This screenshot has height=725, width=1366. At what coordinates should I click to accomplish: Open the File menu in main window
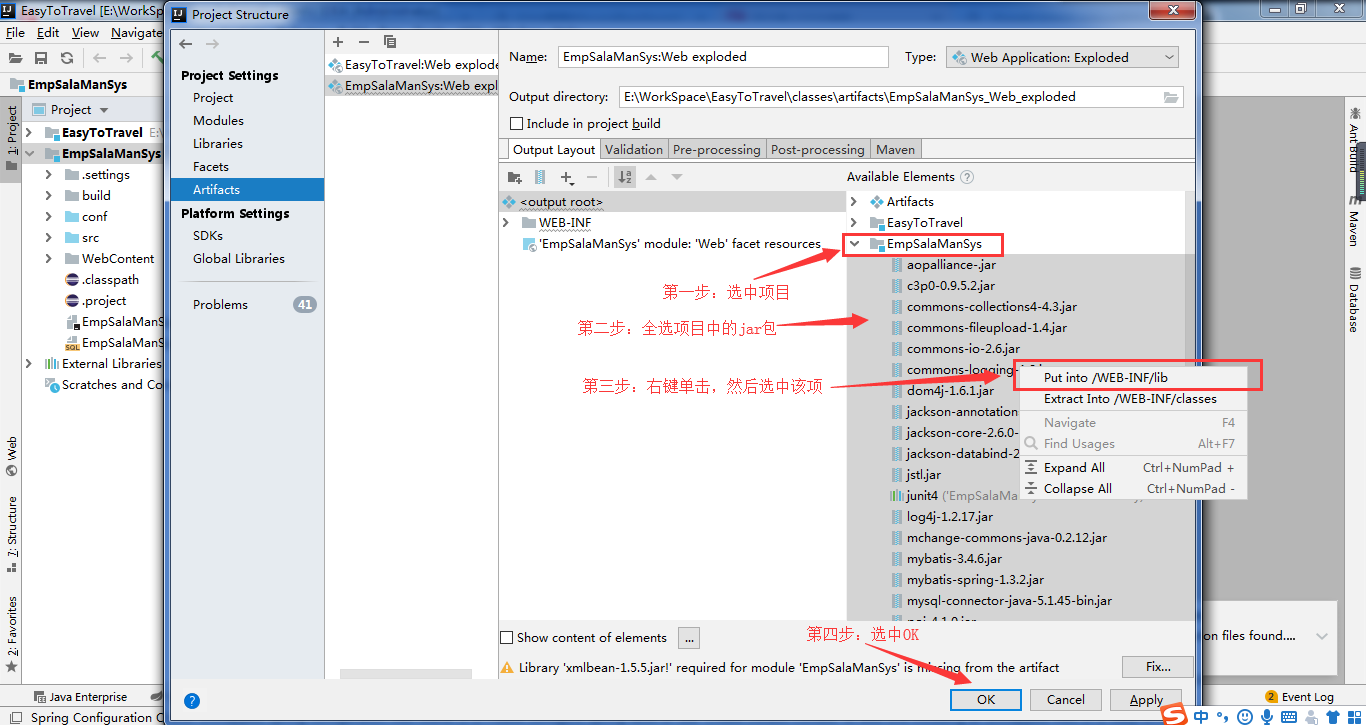15,33
